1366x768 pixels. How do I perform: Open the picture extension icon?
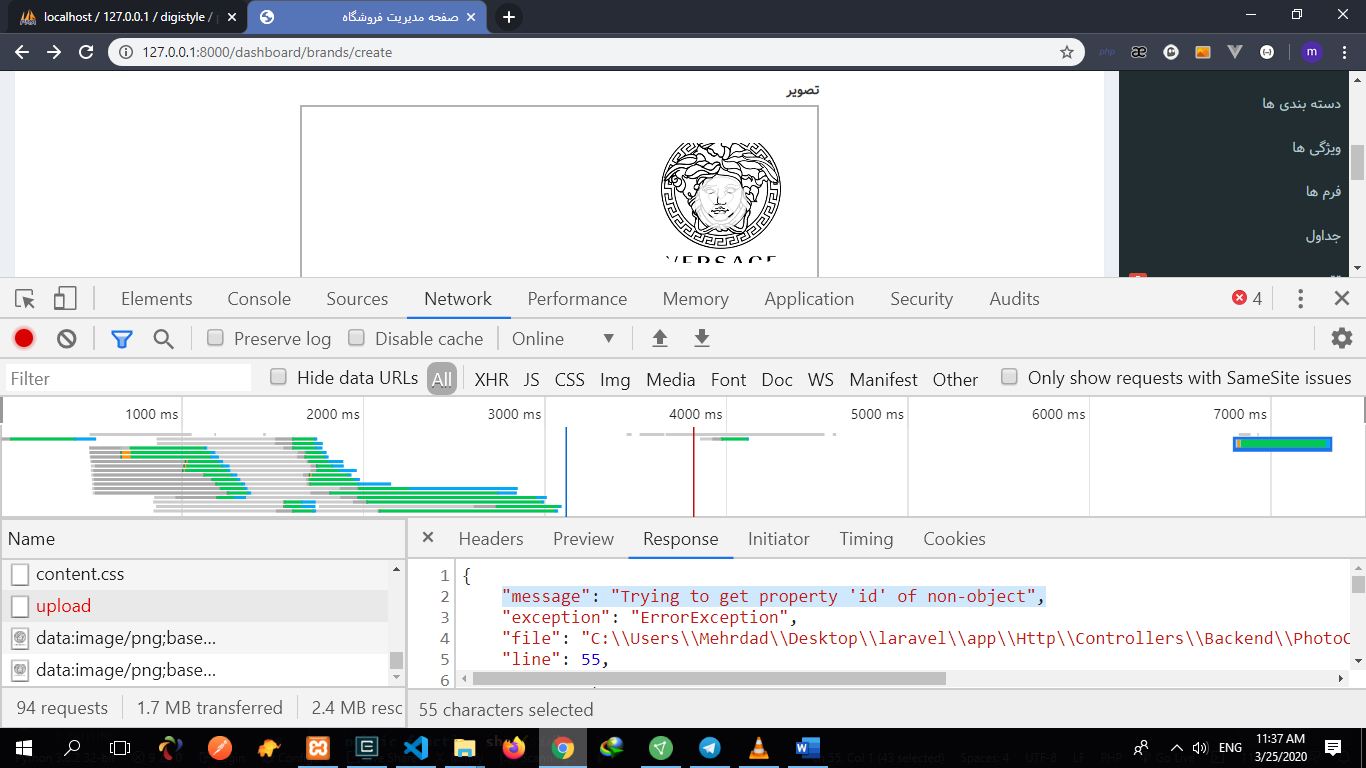pyautogui.click(x=1203, y=52)
